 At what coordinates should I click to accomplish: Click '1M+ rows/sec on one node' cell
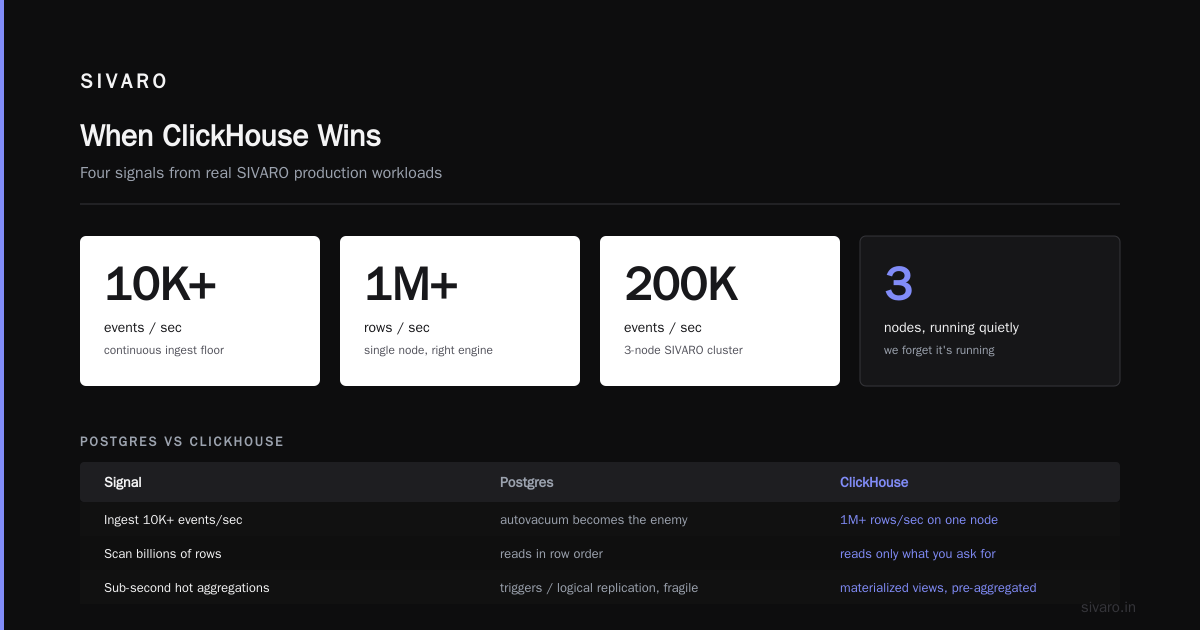(x=919, y=520)
